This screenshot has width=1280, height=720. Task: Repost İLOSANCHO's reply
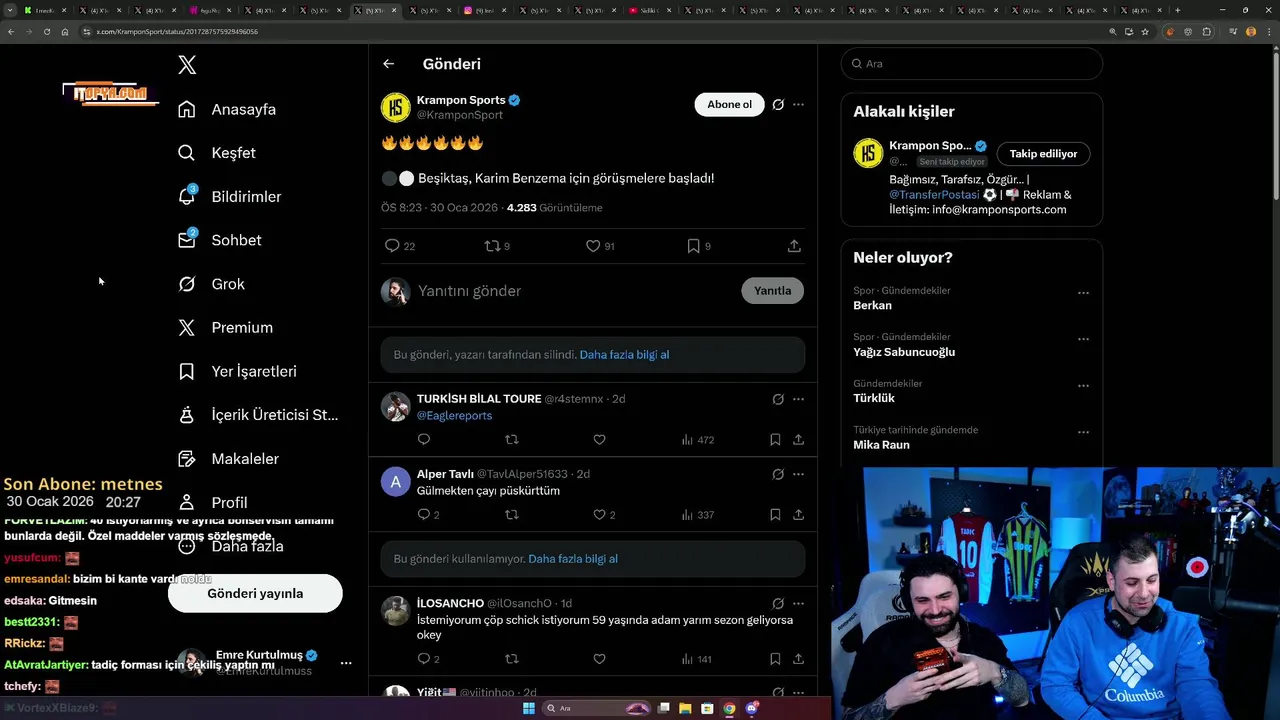[x=512, y=659]
